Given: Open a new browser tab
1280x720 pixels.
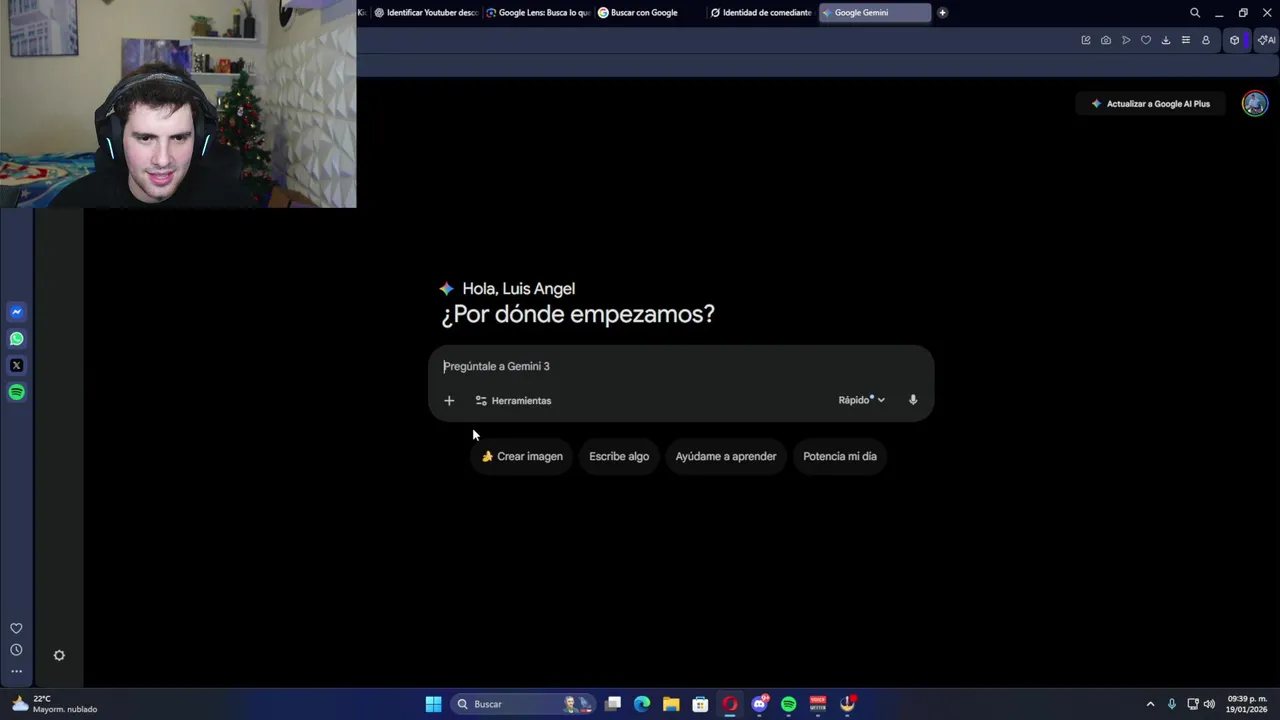Looking at the screenshot, I should [x=942, y=13].
